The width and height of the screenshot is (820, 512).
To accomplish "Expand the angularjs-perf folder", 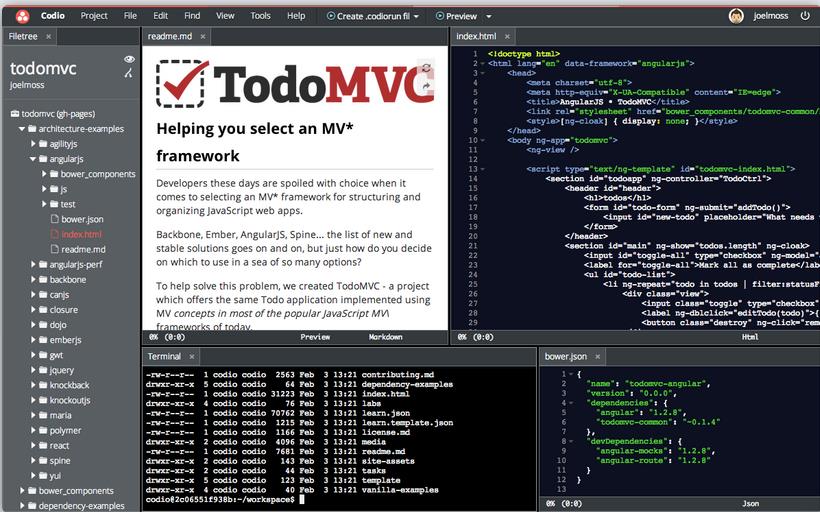I will pyautogui.click(x=33, y=265).
